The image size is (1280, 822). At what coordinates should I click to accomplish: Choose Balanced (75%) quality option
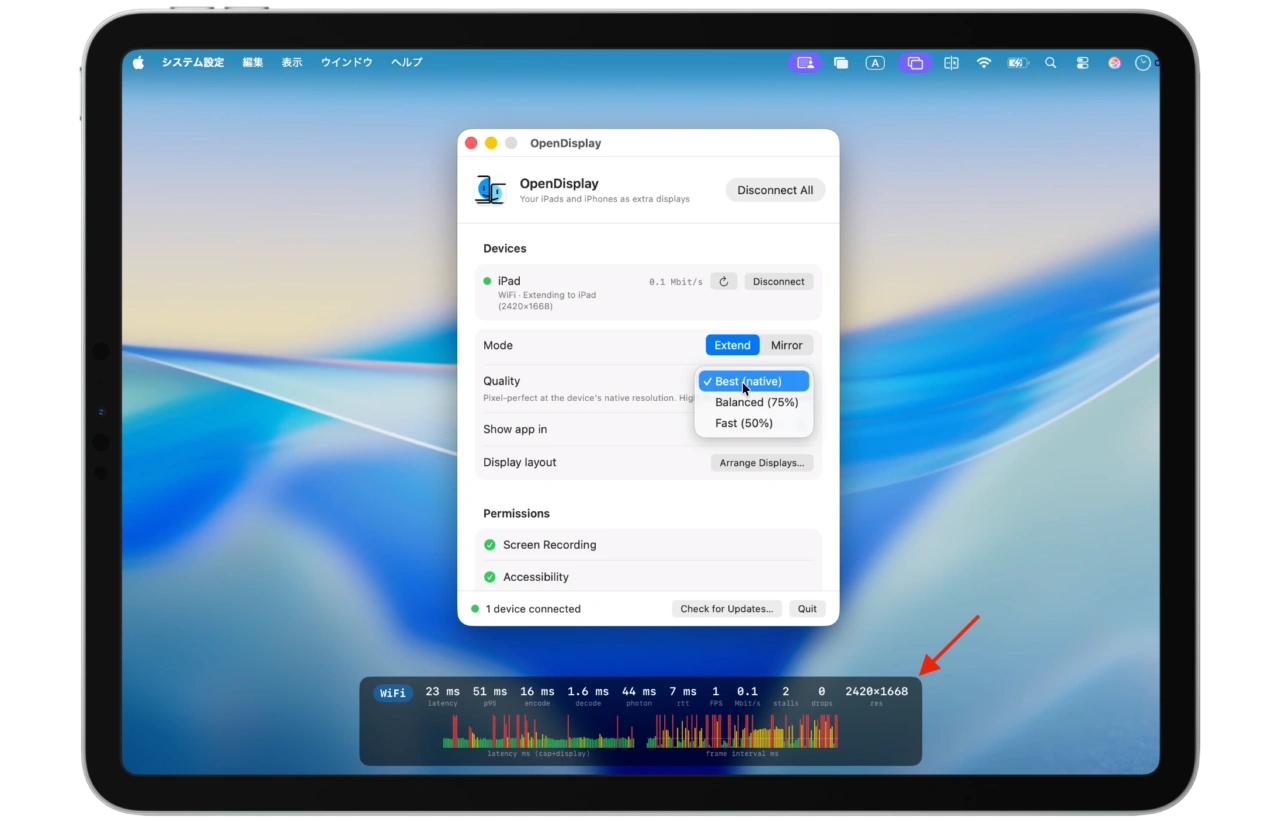pyautogui.click(x=754, y=402)
